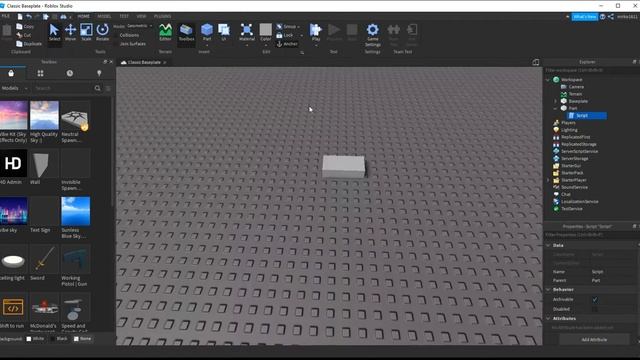This screenshot has height=360, width=640.
Task: Click the Add Attribute button
Action: click(594, 340)
